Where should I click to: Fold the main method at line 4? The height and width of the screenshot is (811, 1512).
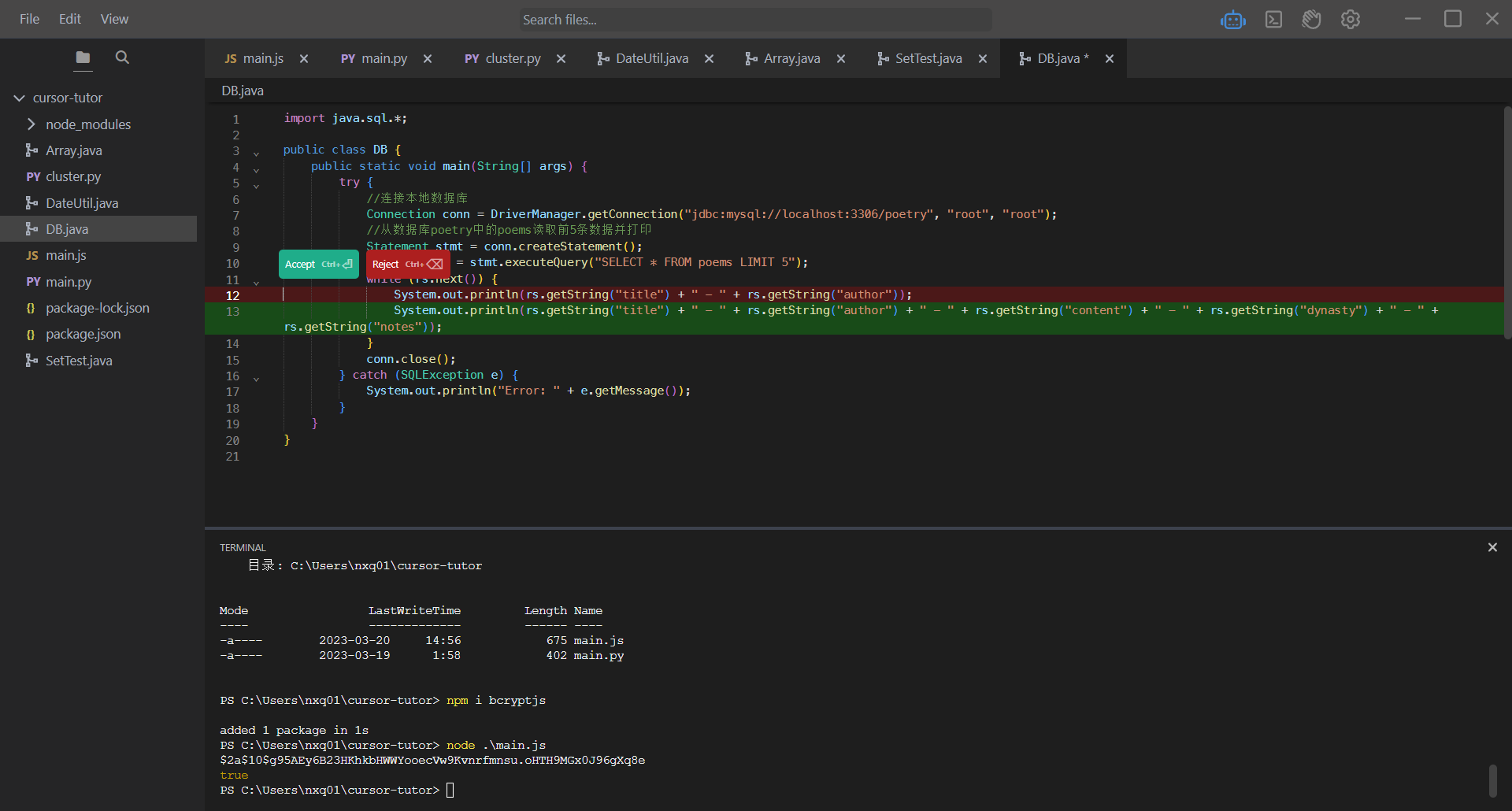pos(256,170)
